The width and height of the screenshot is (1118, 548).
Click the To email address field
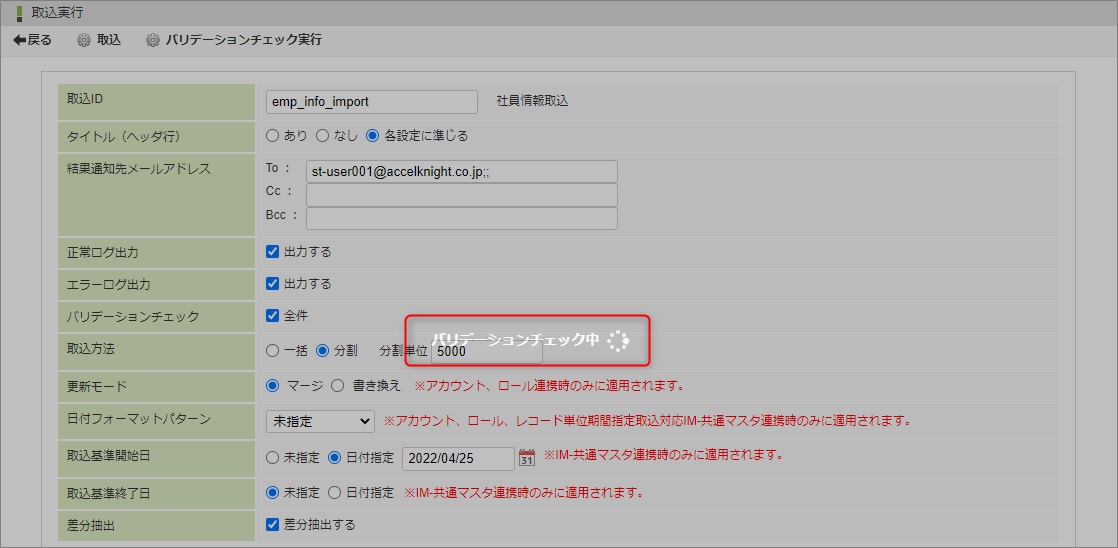tap(462, 172)
